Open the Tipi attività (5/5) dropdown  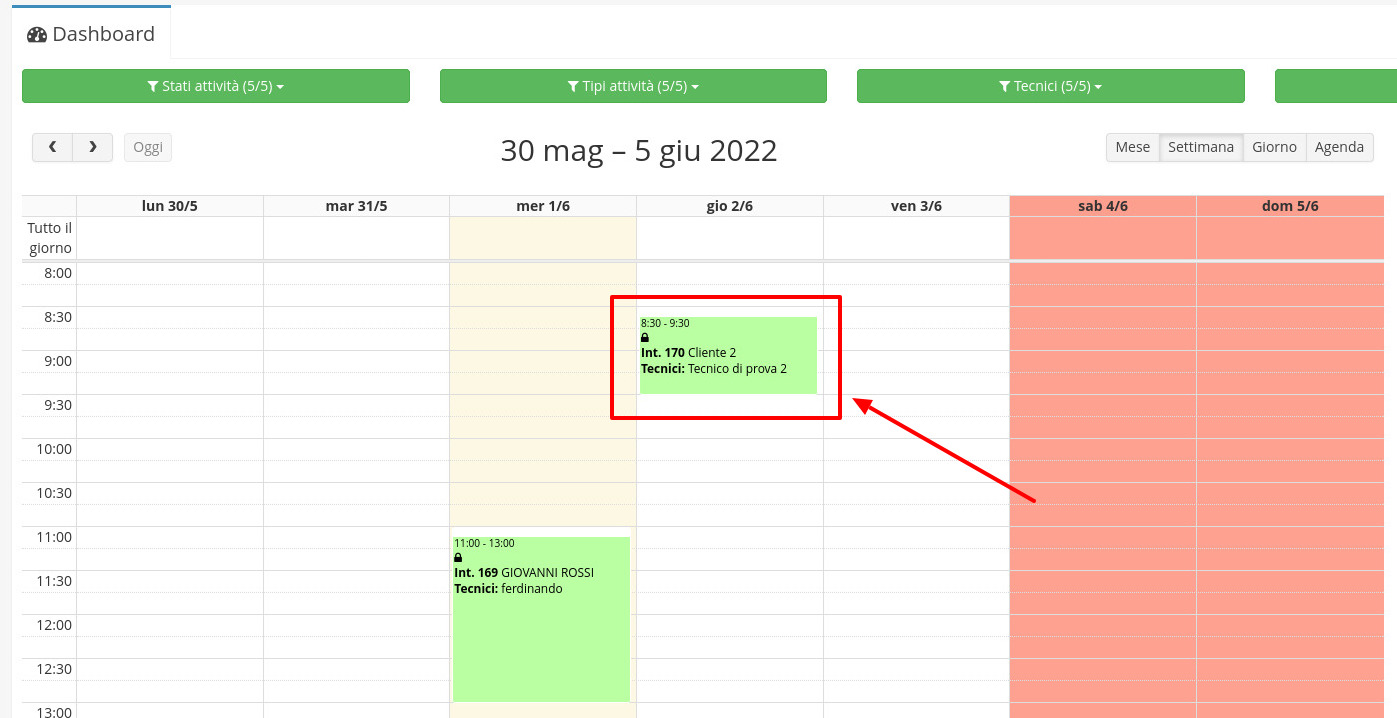coord(633,87)
